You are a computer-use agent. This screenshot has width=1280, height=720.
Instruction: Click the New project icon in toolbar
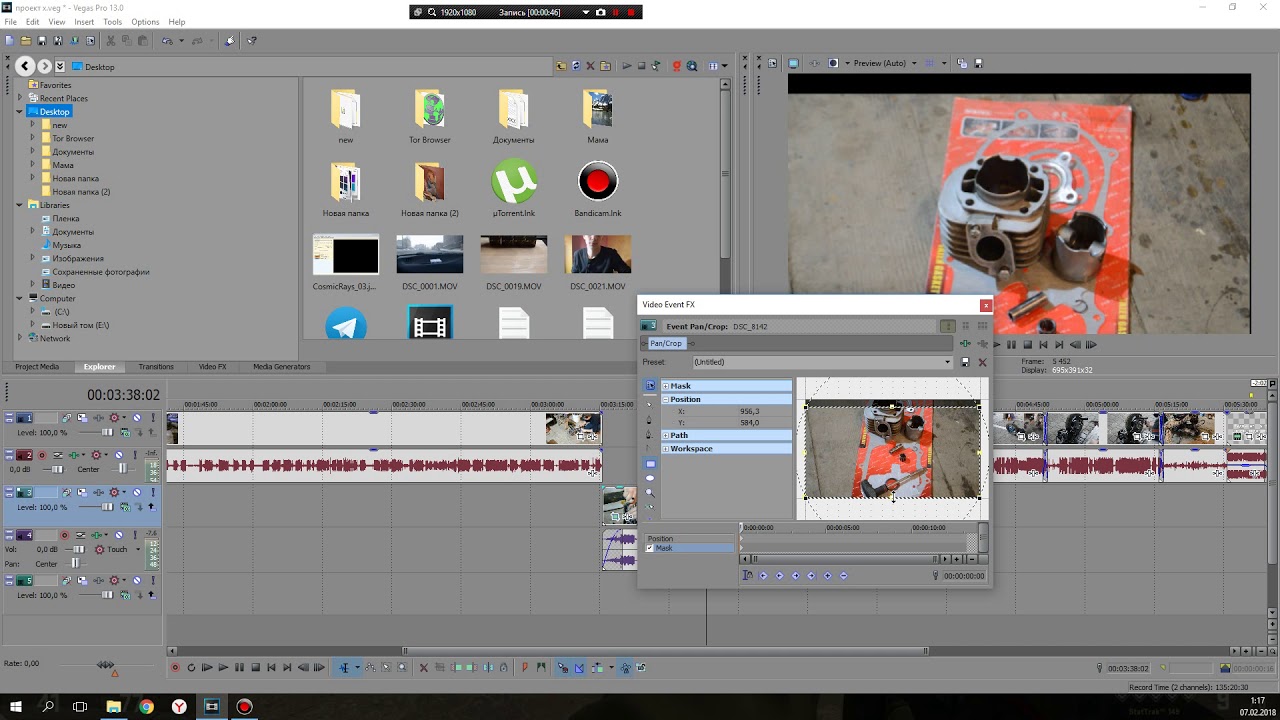tap(10, 41)
